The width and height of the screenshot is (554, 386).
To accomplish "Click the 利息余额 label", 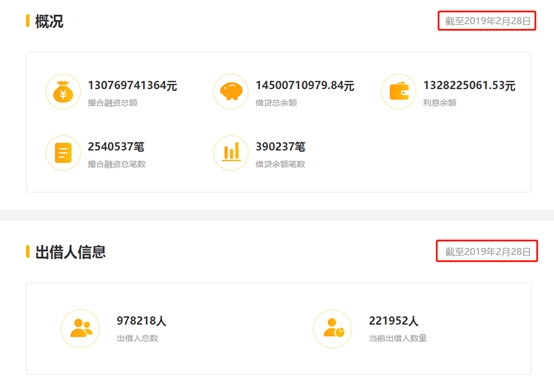I will pos(440,103).
